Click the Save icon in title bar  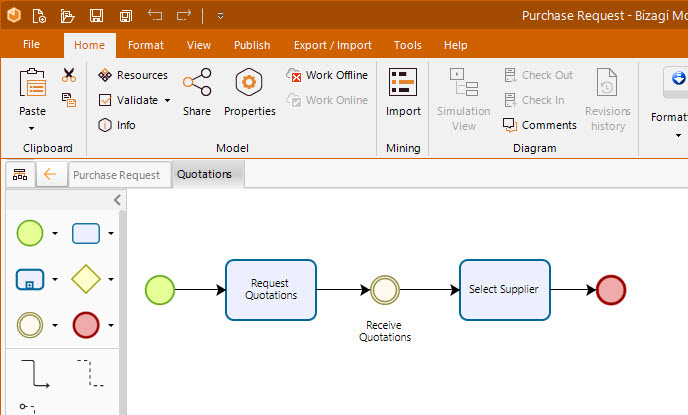96,16
